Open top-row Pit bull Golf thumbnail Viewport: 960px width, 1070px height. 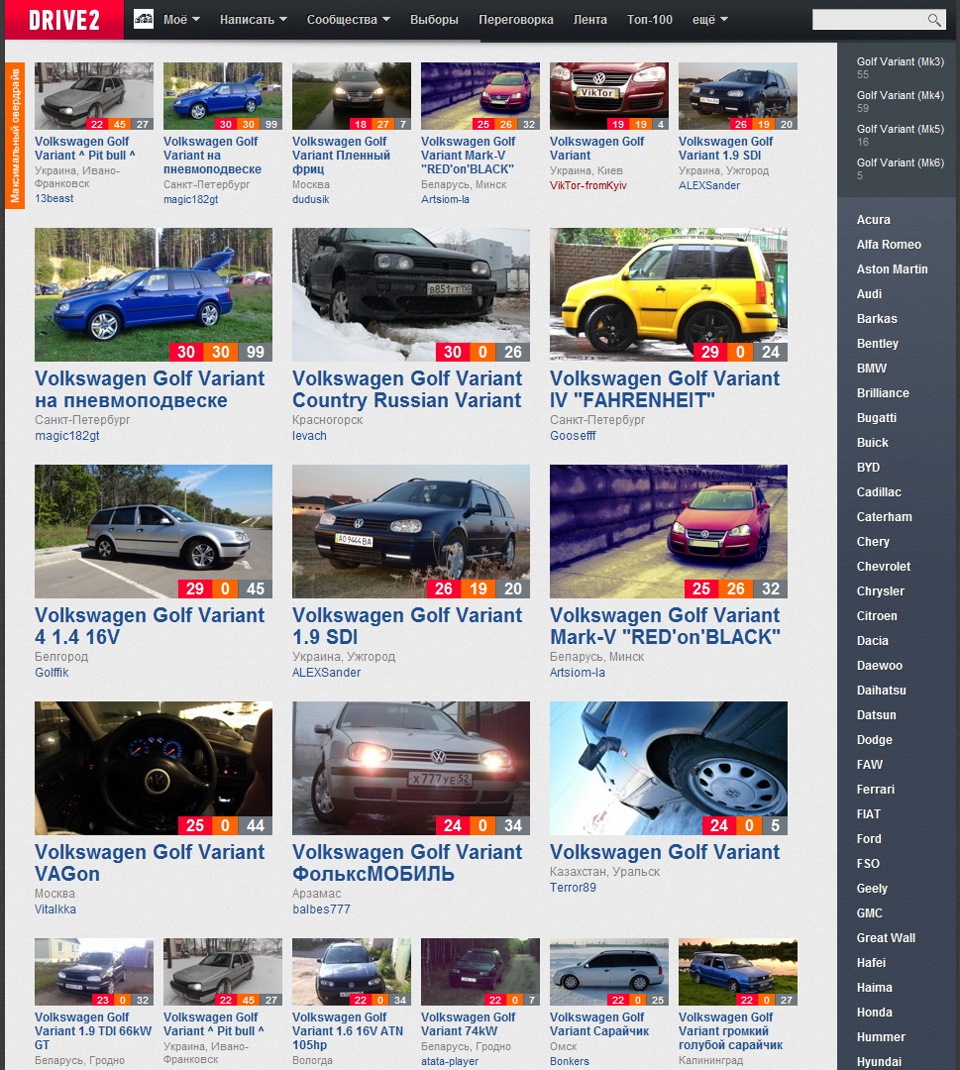pyautogui.click(x=94, y=96)
